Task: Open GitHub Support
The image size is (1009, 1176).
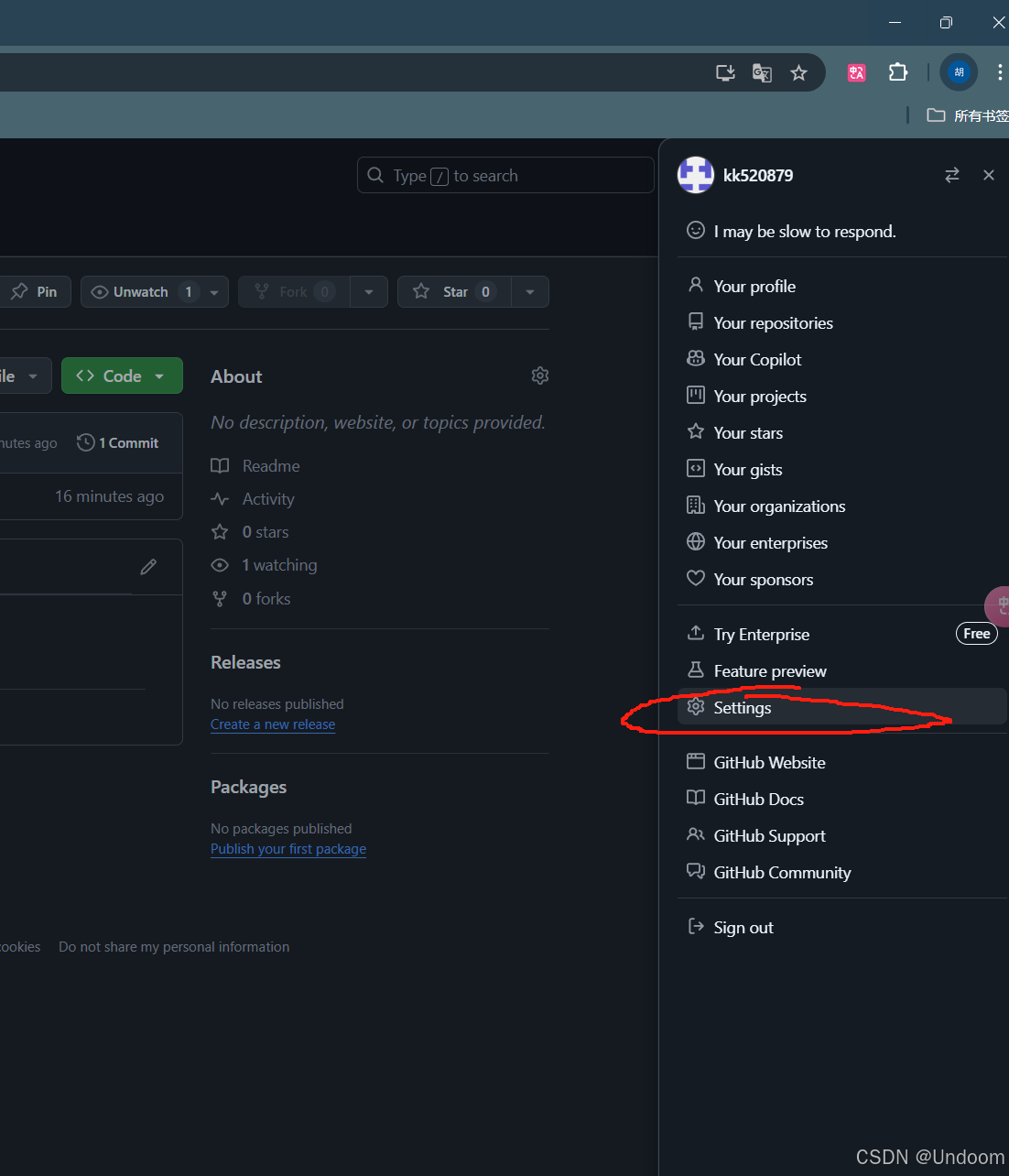Action: [841, 835]
